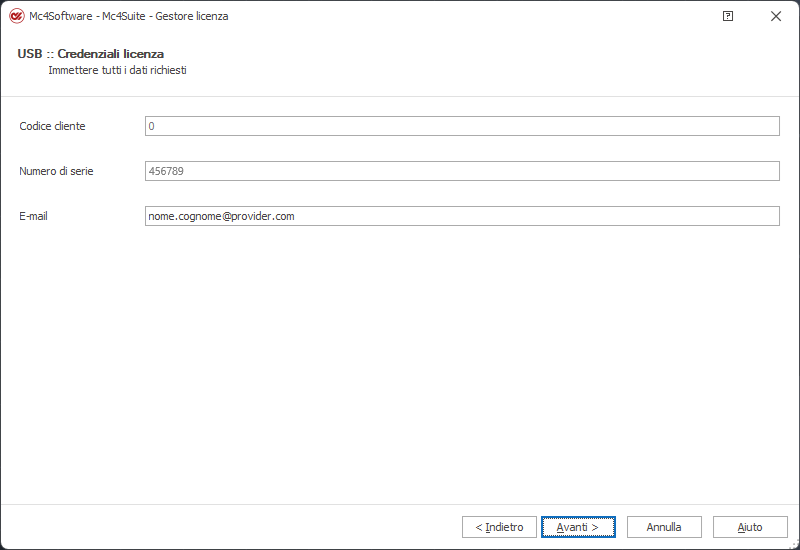This screenshot has width=800, height=550.
Task: Click the USB :: Credenziali licenza heading
Action: 90,54
